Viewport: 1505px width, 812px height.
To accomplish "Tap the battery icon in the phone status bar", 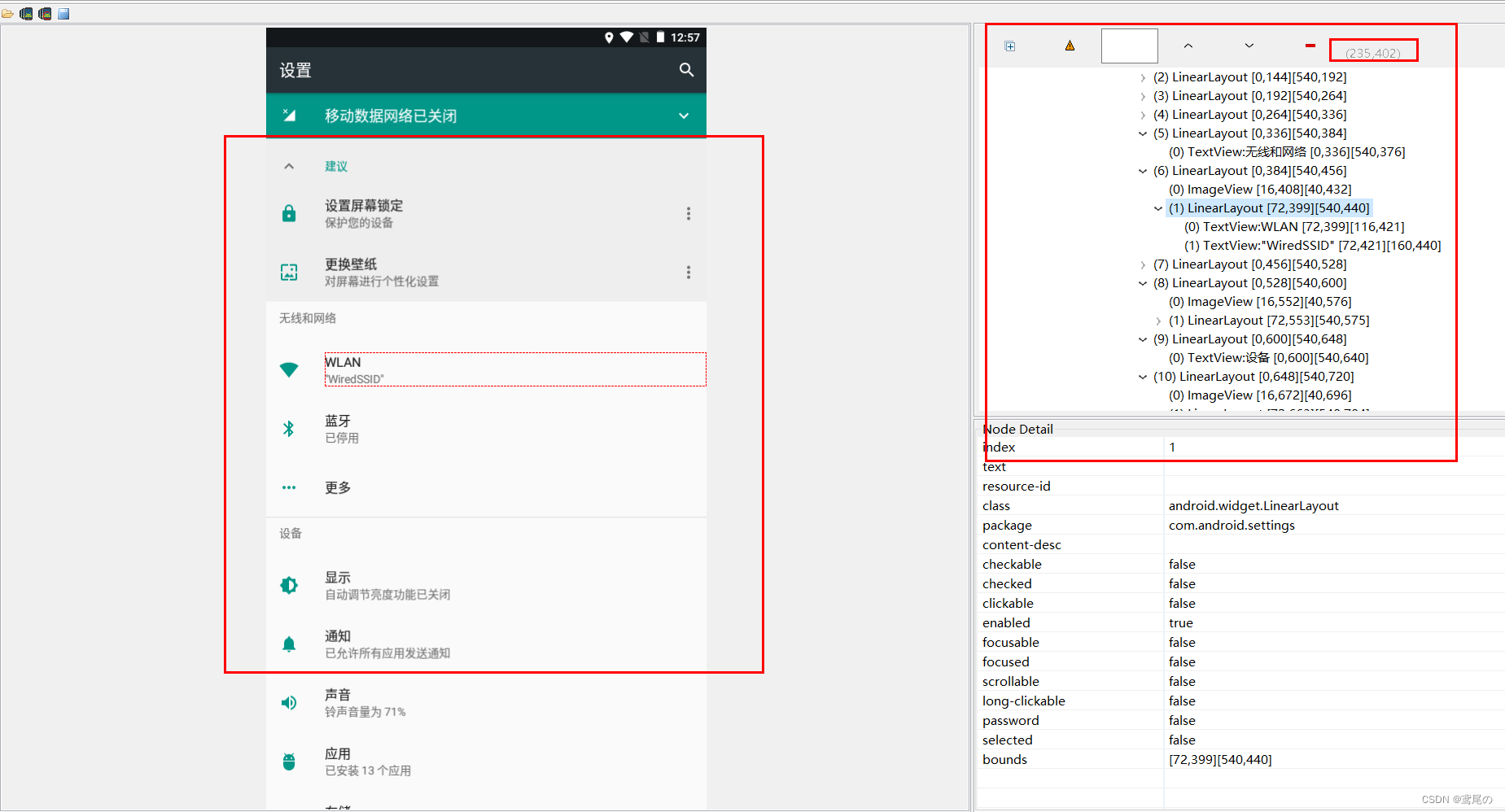I will coord(661,37).
